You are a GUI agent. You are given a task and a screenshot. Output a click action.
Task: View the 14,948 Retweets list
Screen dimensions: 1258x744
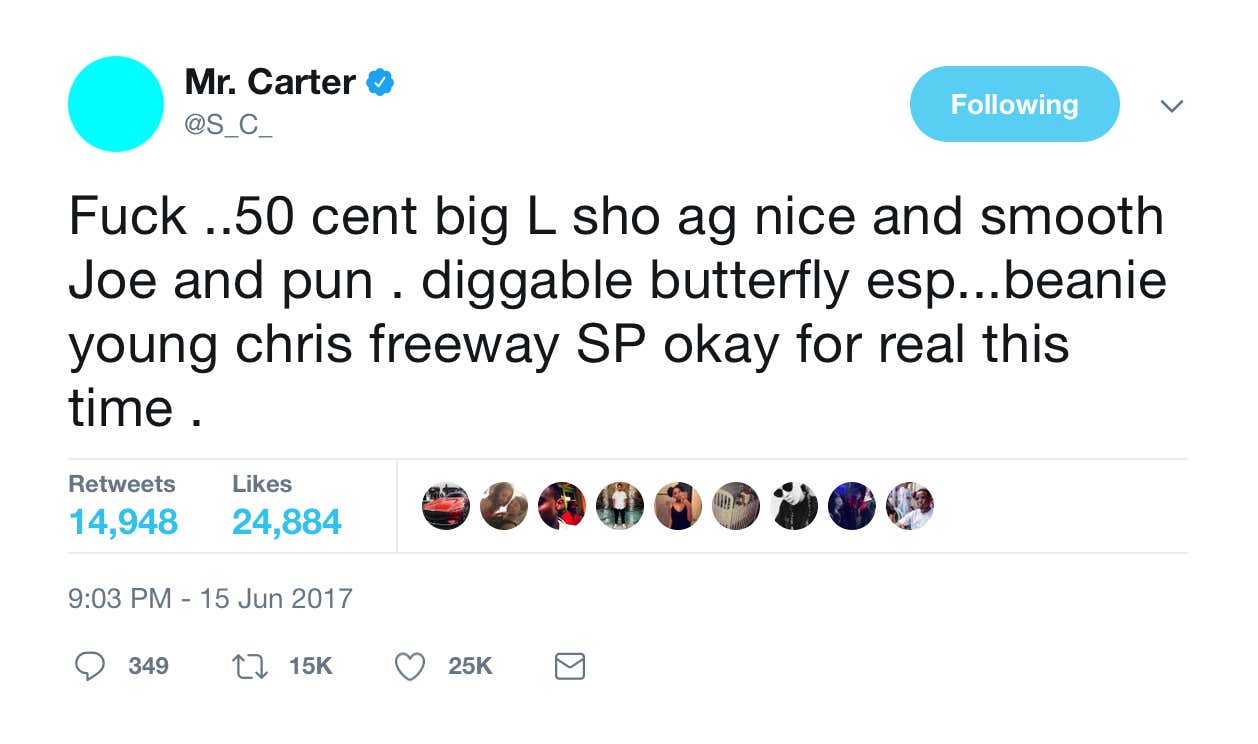tap(123, 506)
